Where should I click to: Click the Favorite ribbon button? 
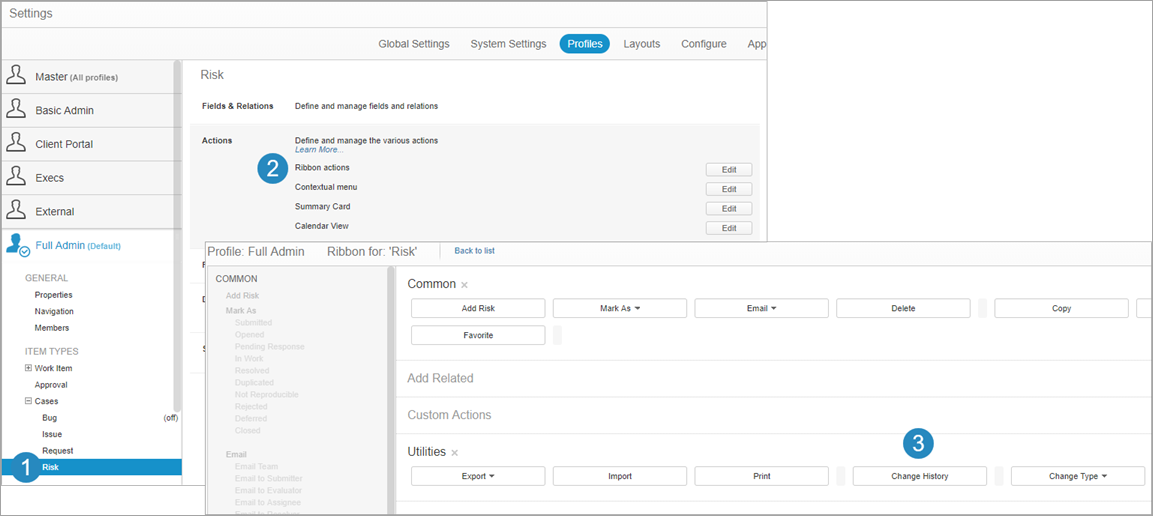(478, 335)
